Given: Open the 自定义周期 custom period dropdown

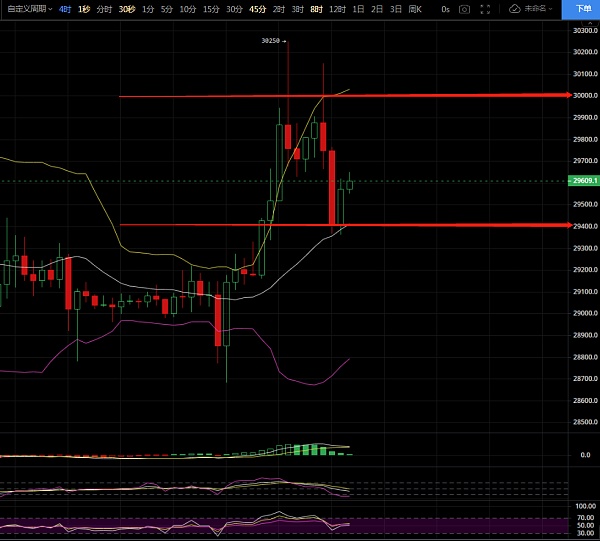Looking at the screenshot, I should 29,9.
